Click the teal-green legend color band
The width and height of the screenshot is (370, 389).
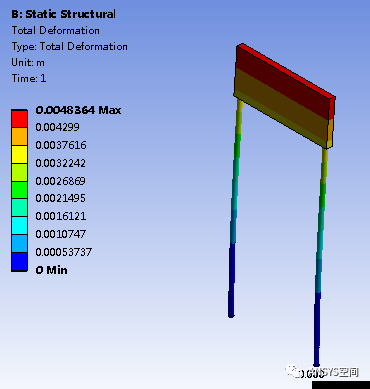tap(19, 207)
